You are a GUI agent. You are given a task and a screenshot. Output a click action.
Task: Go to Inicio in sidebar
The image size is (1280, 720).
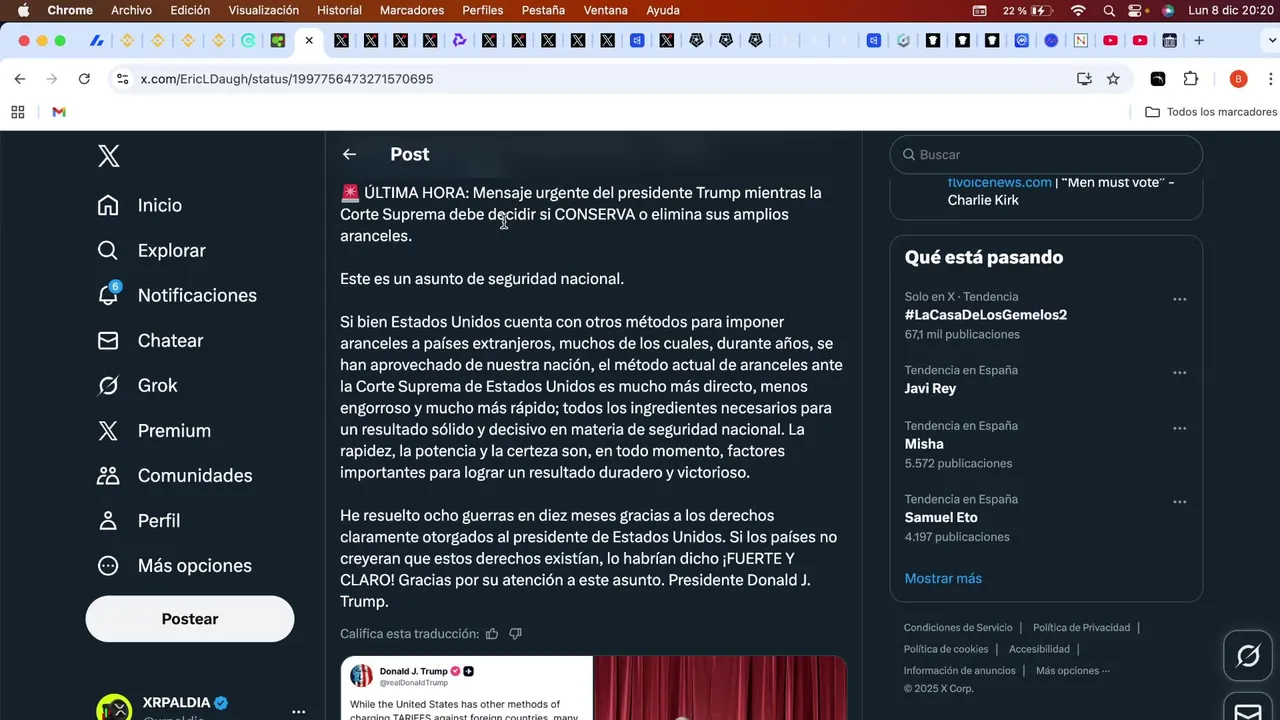coord(140,205)
